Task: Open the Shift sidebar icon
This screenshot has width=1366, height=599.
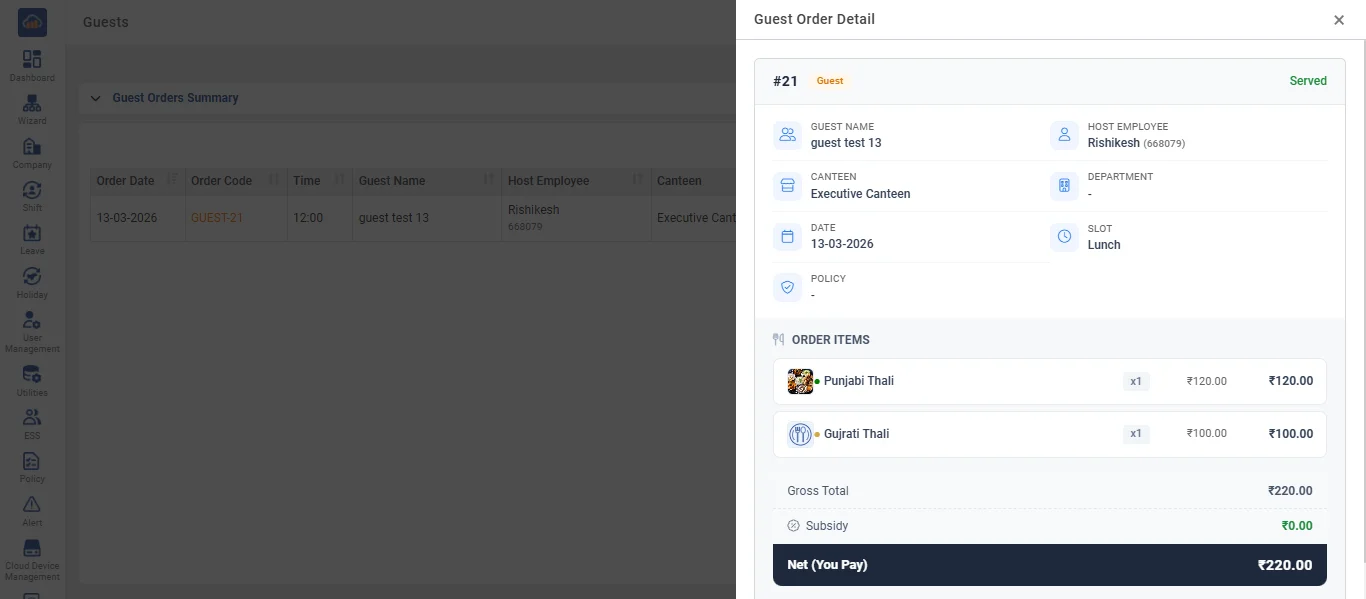Action: (32, 196)
